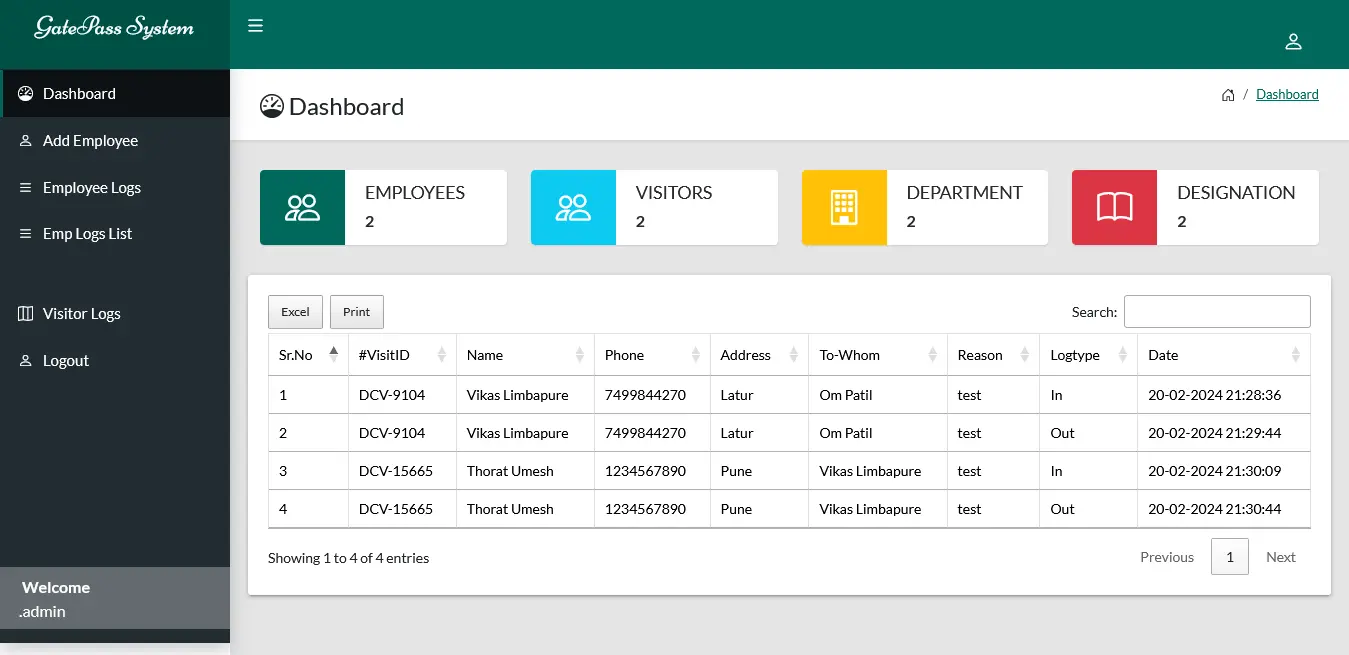This screenshot has height=655, width=1349.
Task: Click the Print button
Action: point(356,311)
